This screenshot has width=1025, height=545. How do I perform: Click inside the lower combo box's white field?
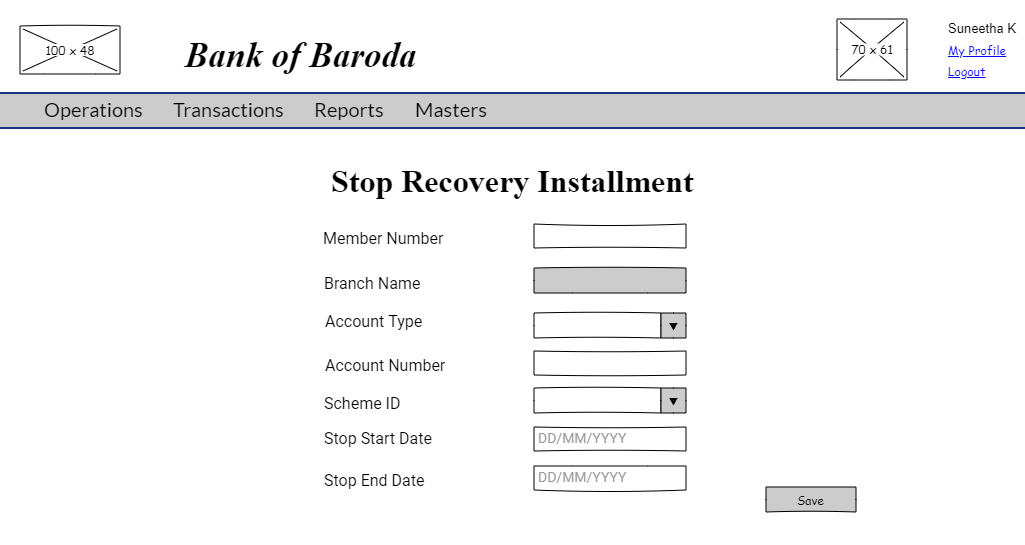(597, 401)
